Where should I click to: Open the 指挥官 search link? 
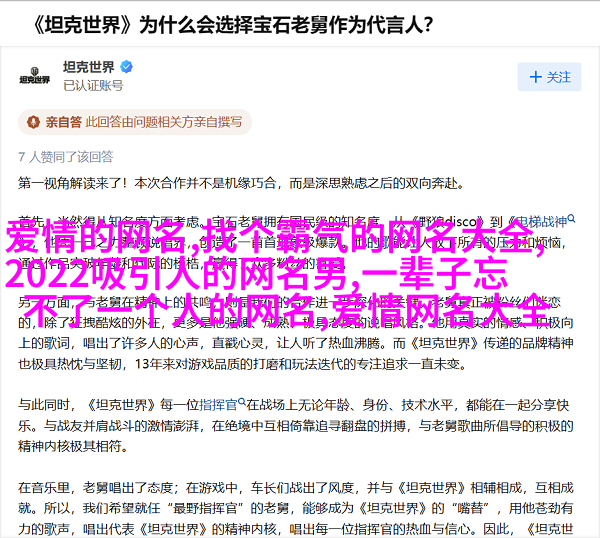(x=218, y=405)
